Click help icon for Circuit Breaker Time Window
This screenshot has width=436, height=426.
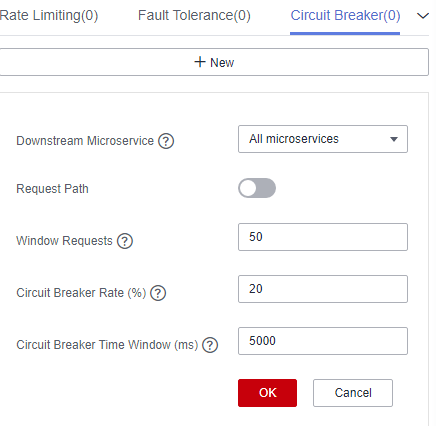(x=210, y=345)
